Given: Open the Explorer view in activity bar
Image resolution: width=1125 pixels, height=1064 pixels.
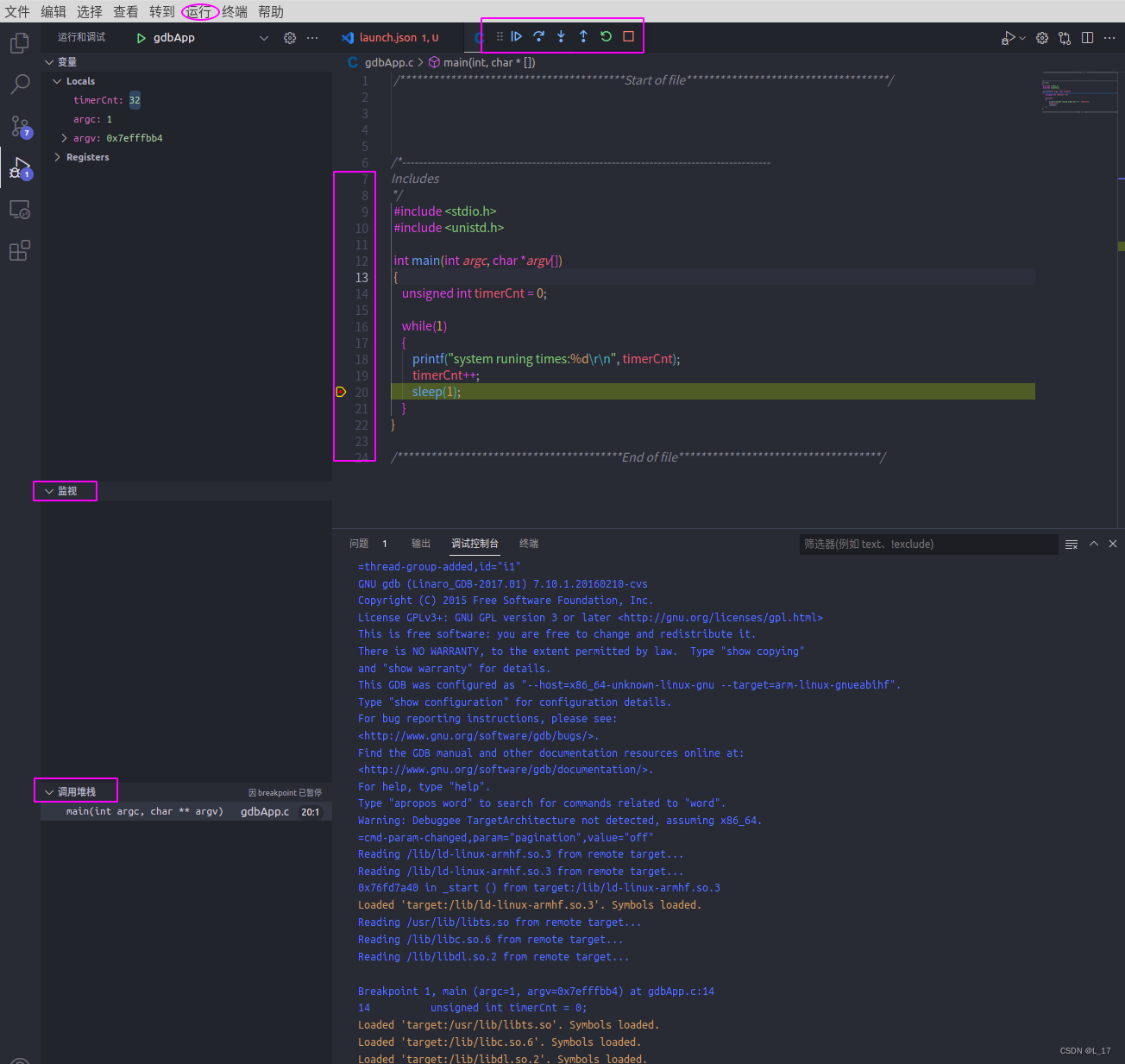Looking at the screenshot, I should [19, 43].
